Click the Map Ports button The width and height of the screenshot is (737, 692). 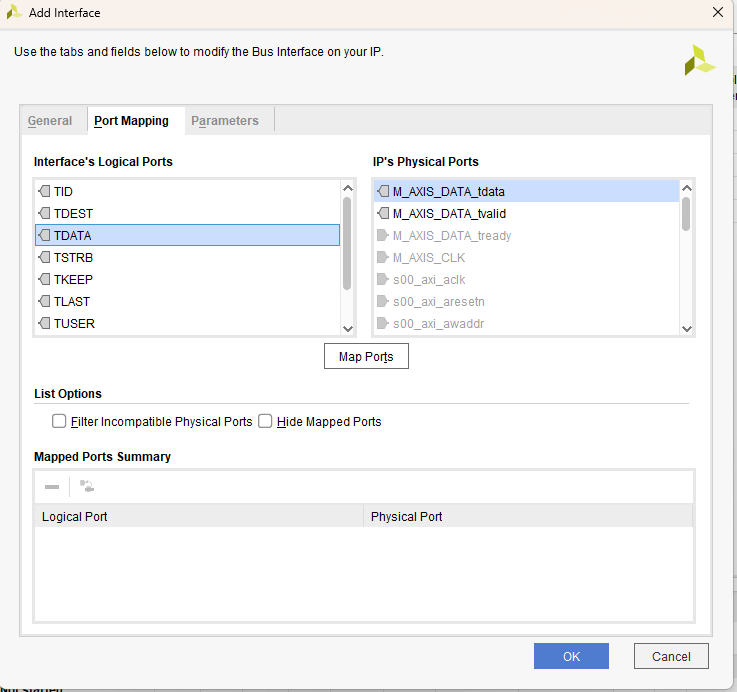pos(366,356)
